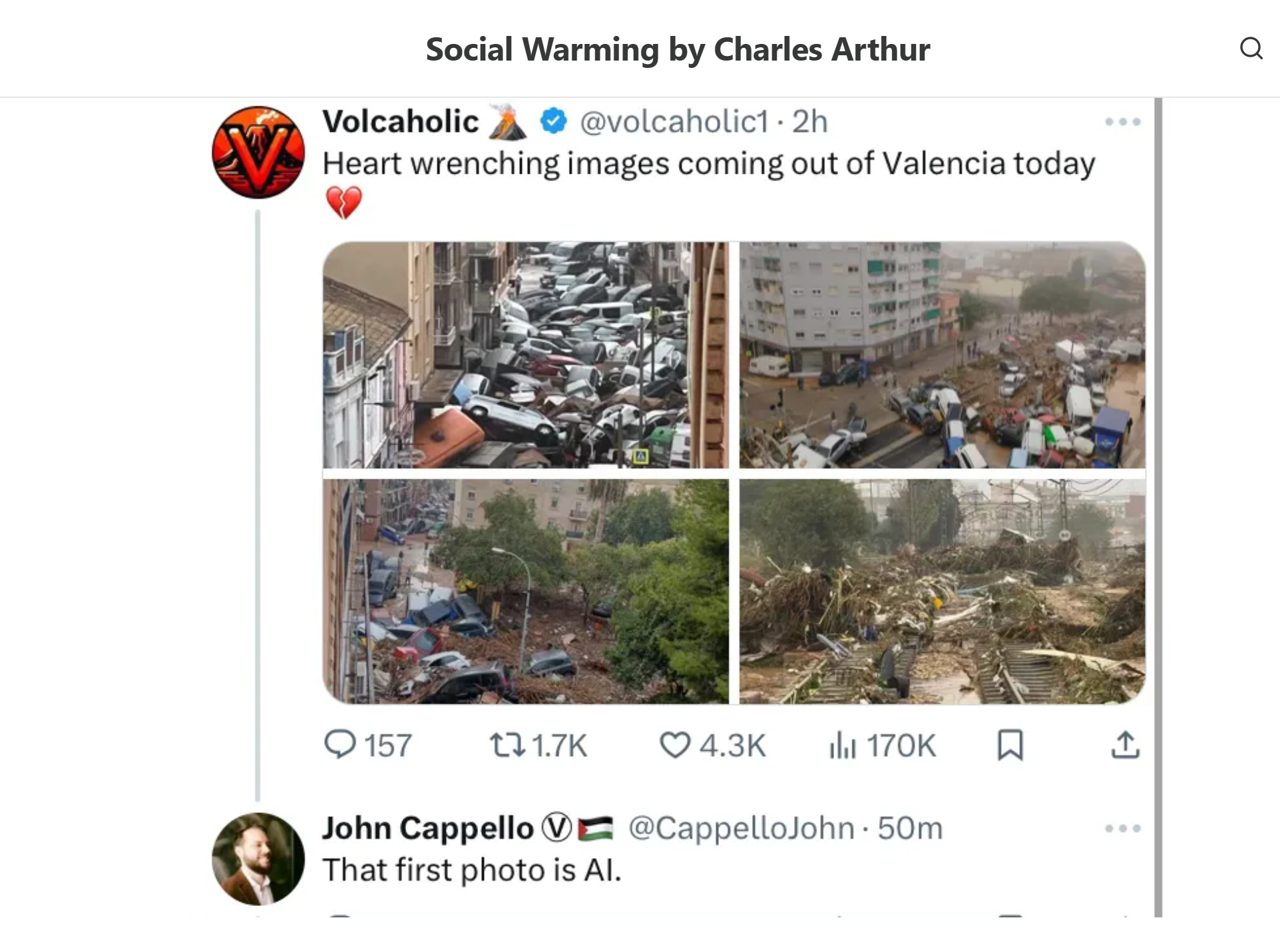This screenshot has height=952, width=1280.
Task: Open the bottom-left photo with green trees
Action: 526,591
